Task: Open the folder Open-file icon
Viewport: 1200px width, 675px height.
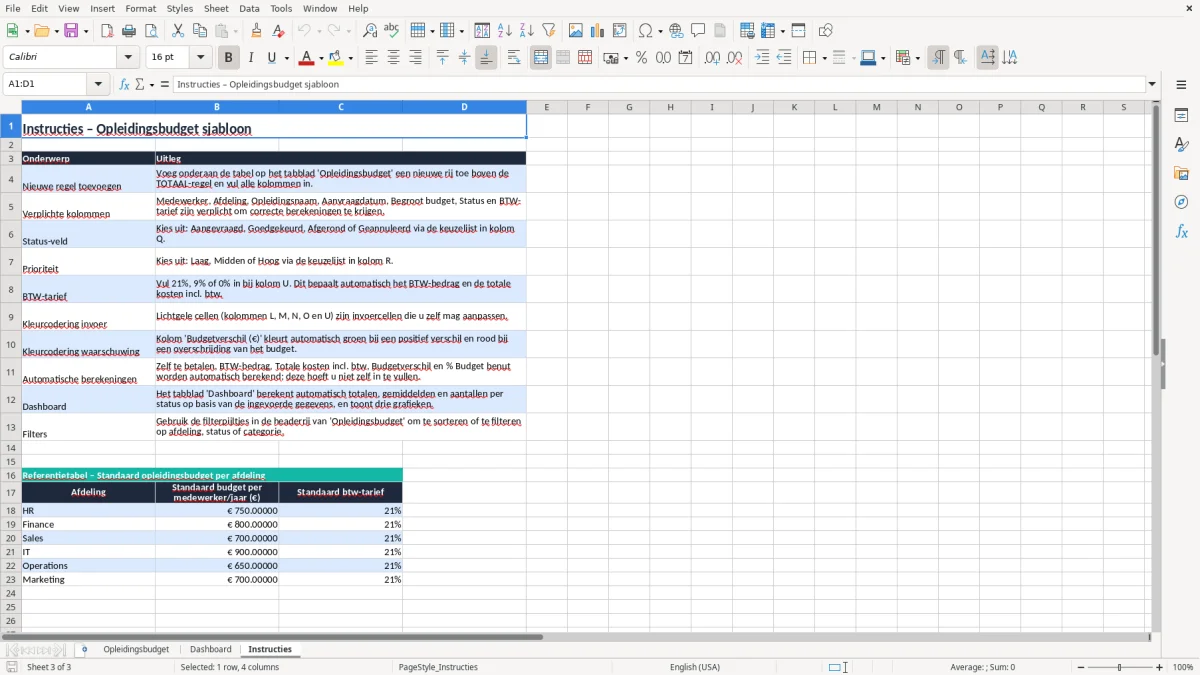Action: click(x=41, y=31)
